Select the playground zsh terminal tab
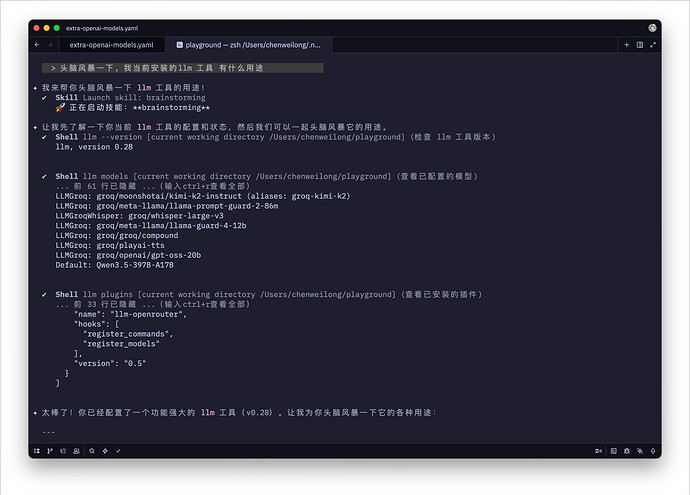 (x=258, y=45)
